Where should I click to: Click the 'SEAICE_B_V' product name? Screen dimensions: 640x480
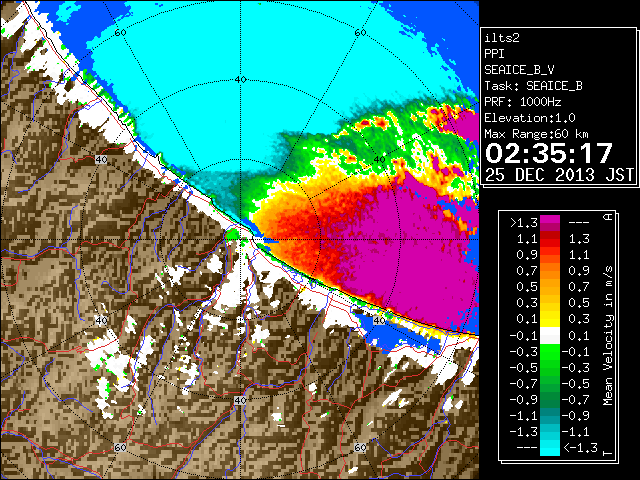[x=519, y=70]
